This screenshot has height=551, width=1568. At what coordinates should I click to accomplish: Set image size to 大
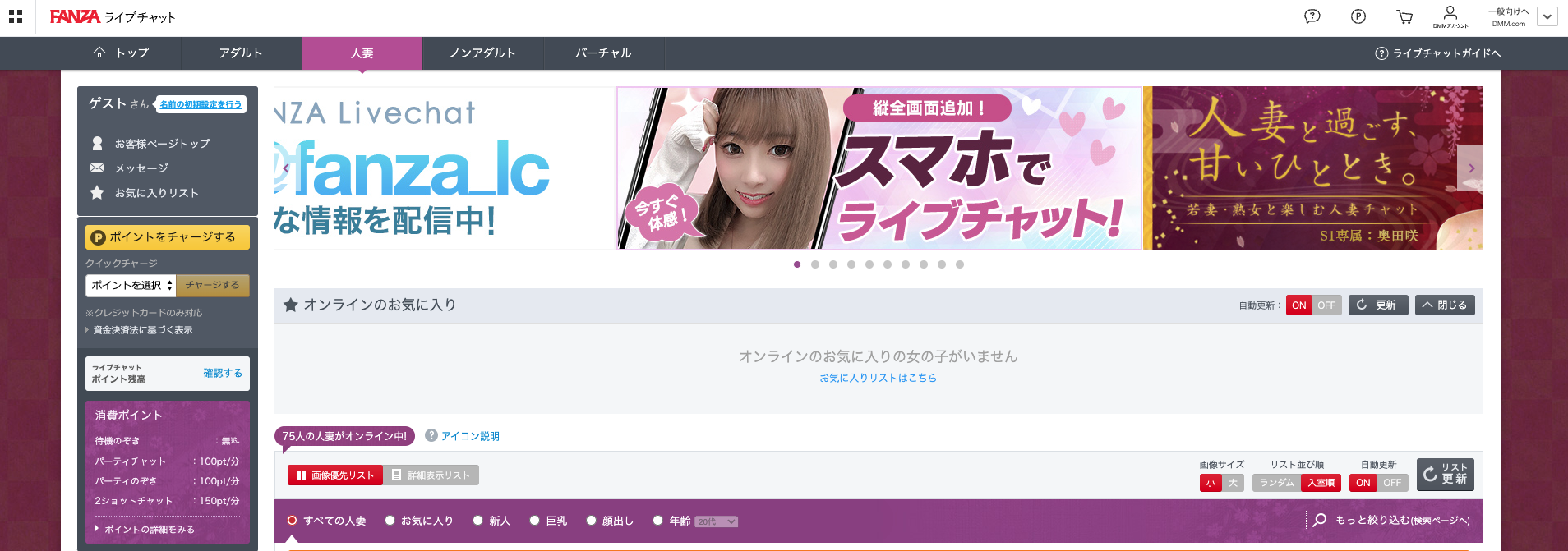point(1233,483)
